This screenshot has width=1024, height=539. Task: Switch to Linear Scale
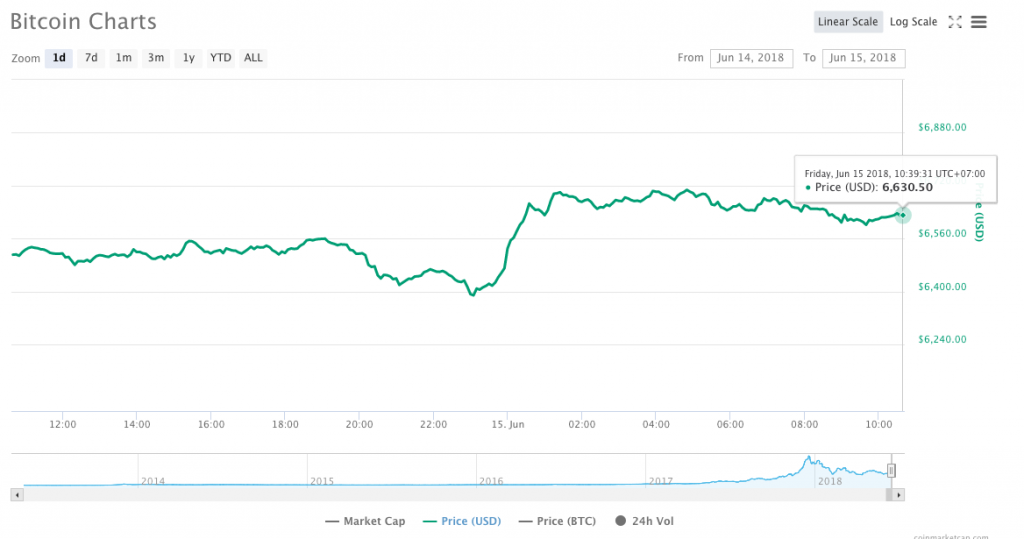pos(847,22)
